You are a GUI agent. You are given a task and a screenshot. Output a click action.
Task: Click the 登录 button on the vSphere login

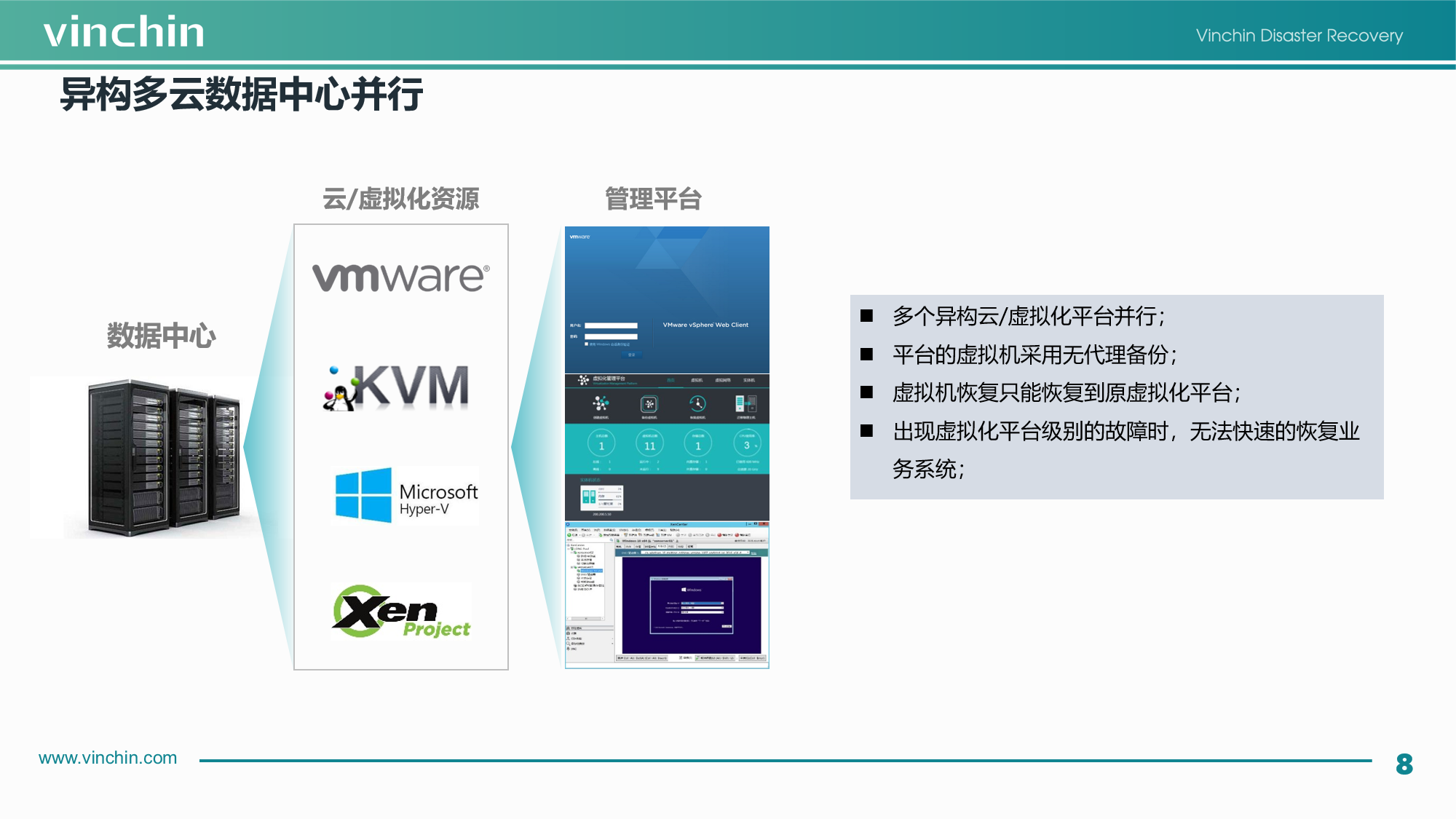click(x=630, y=355)
